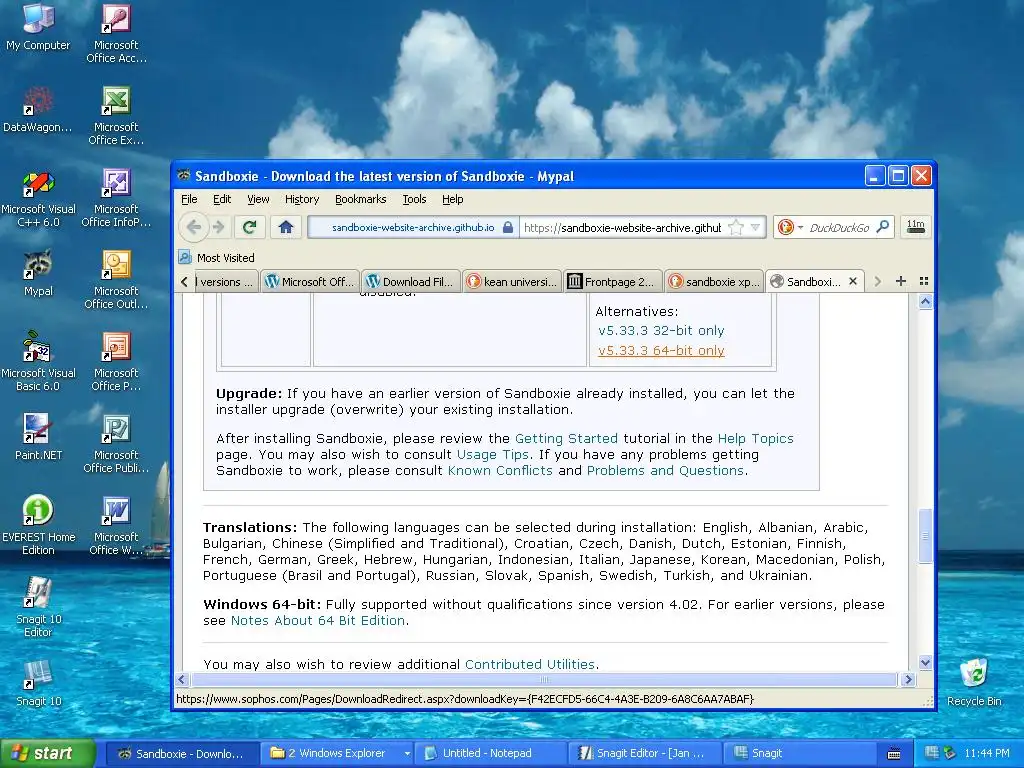The width and height of the screenshot is (1024, 768).
Task: Open the Edit menu
Action: (222, 199)
